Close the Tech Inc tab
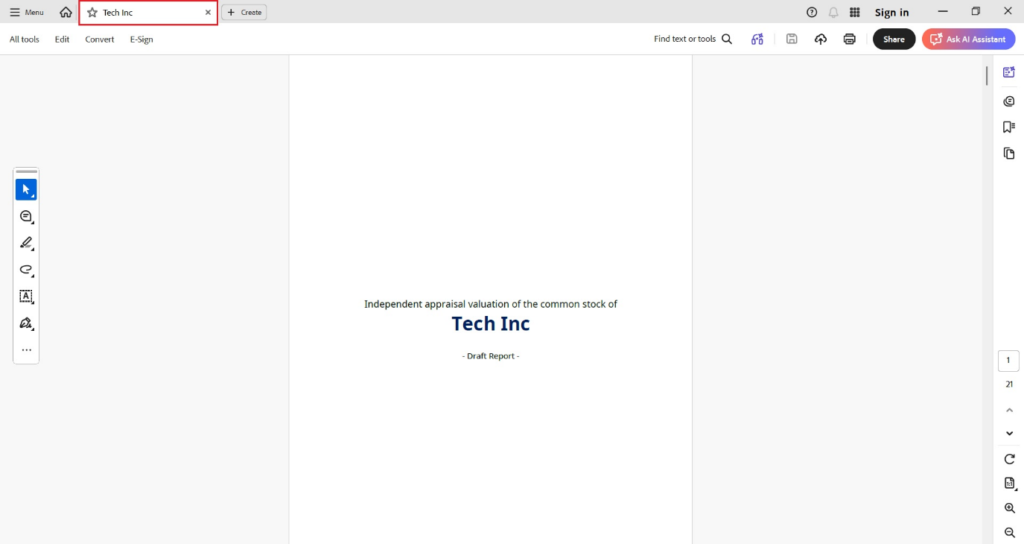This screenshot has width=1024, height=544. [x=208, y=12]
